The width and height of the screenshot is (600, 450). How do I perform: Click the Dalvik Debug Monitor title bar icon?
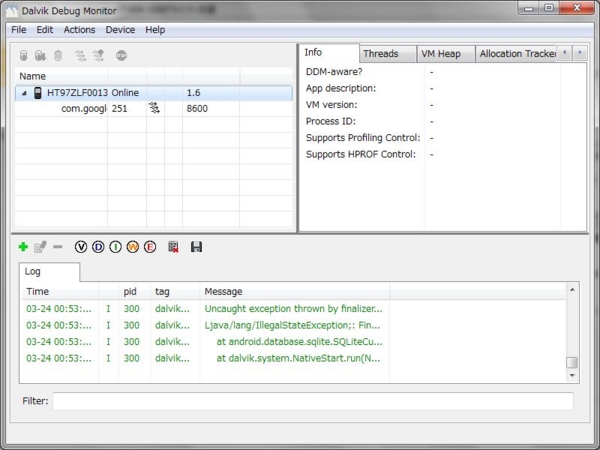12,11
